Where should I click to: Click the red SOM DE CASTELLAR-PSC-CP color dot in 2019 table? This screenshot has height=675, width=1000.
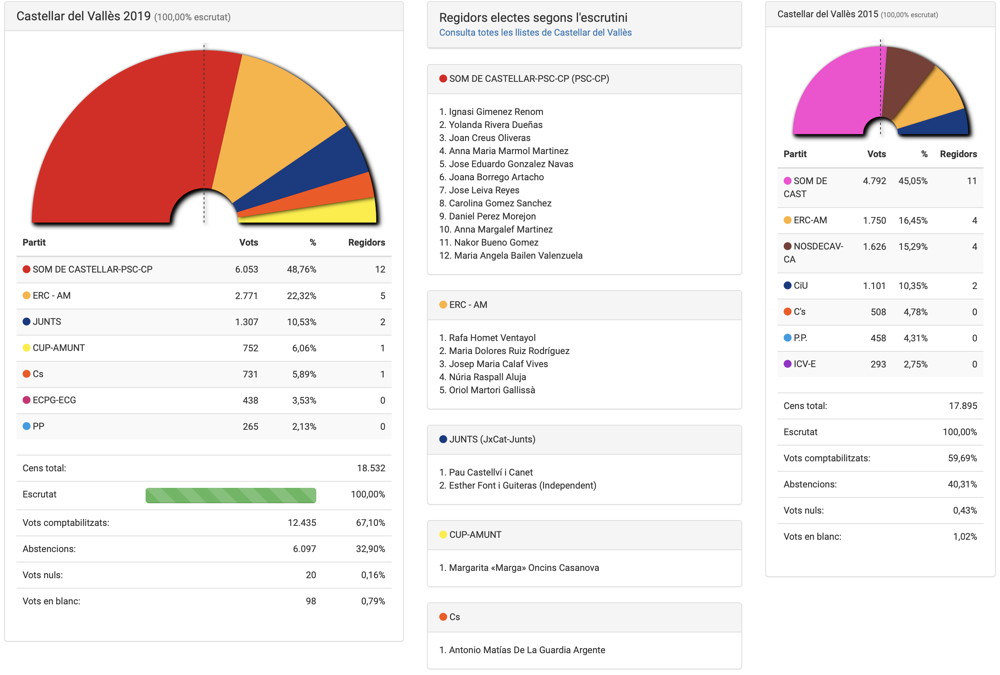(x=26, y=269)
